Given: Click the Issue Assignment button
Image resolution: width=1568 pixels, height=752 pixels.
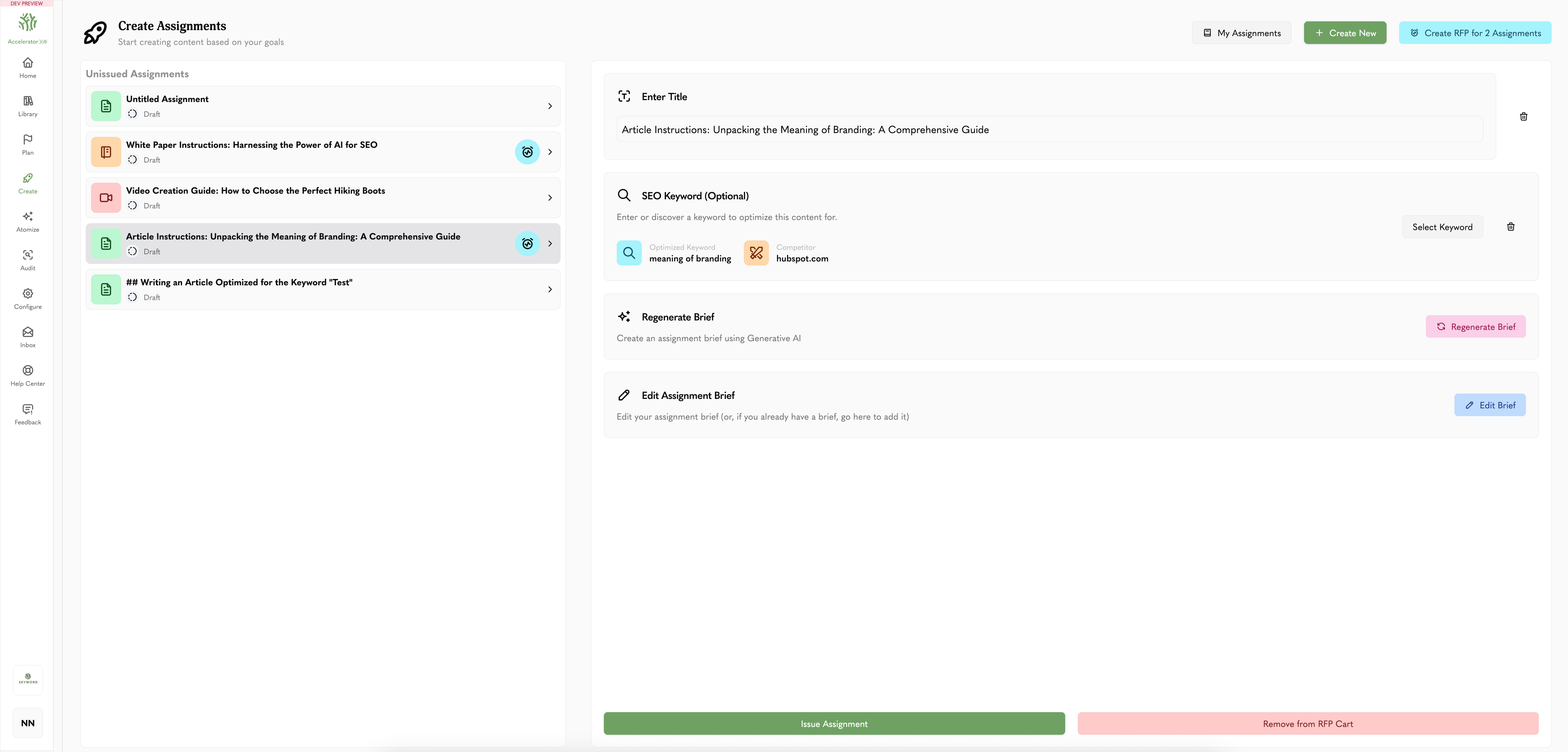Looking at the screenshot, I should pos(834,723).
